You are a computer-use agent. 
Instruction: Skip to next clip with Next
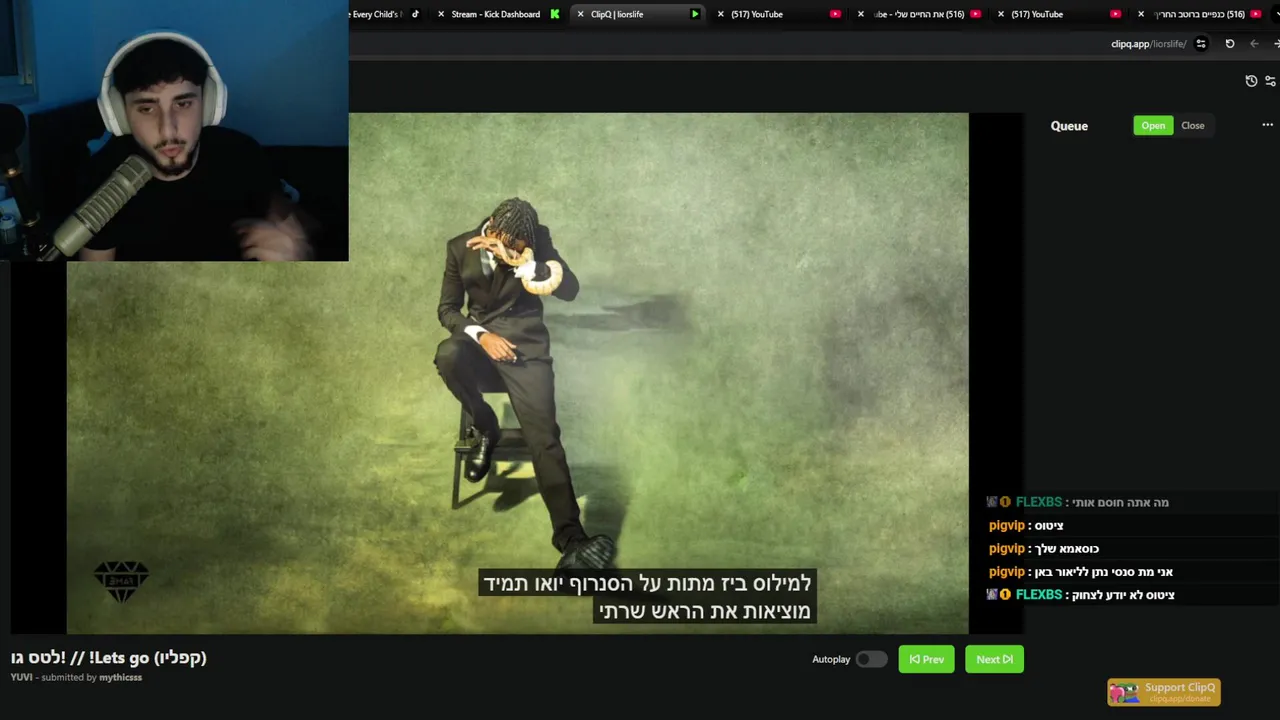coord(994,659)
